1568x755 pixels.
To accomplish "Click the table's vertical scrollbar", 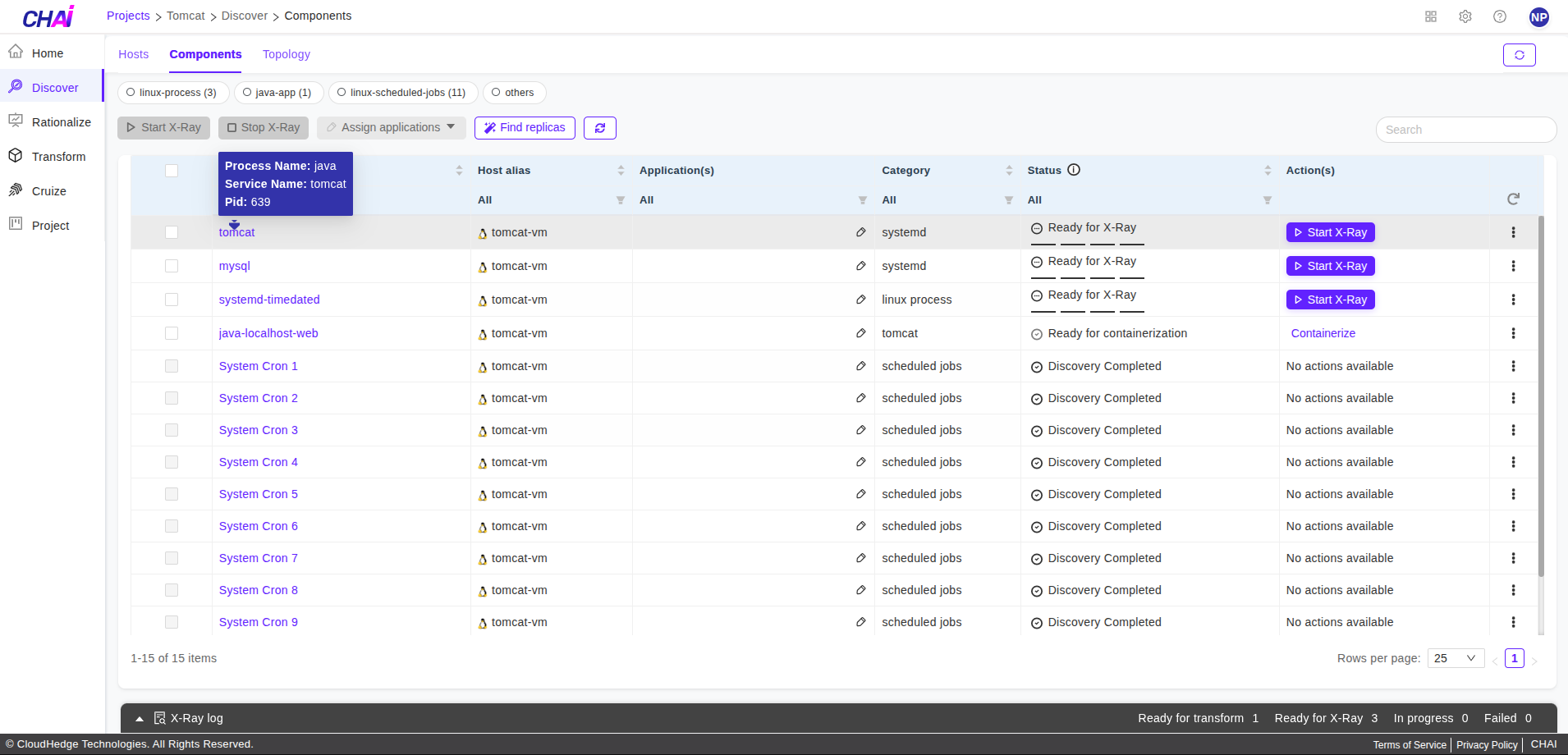I will pyautogui.click(x=1541, y=396).
